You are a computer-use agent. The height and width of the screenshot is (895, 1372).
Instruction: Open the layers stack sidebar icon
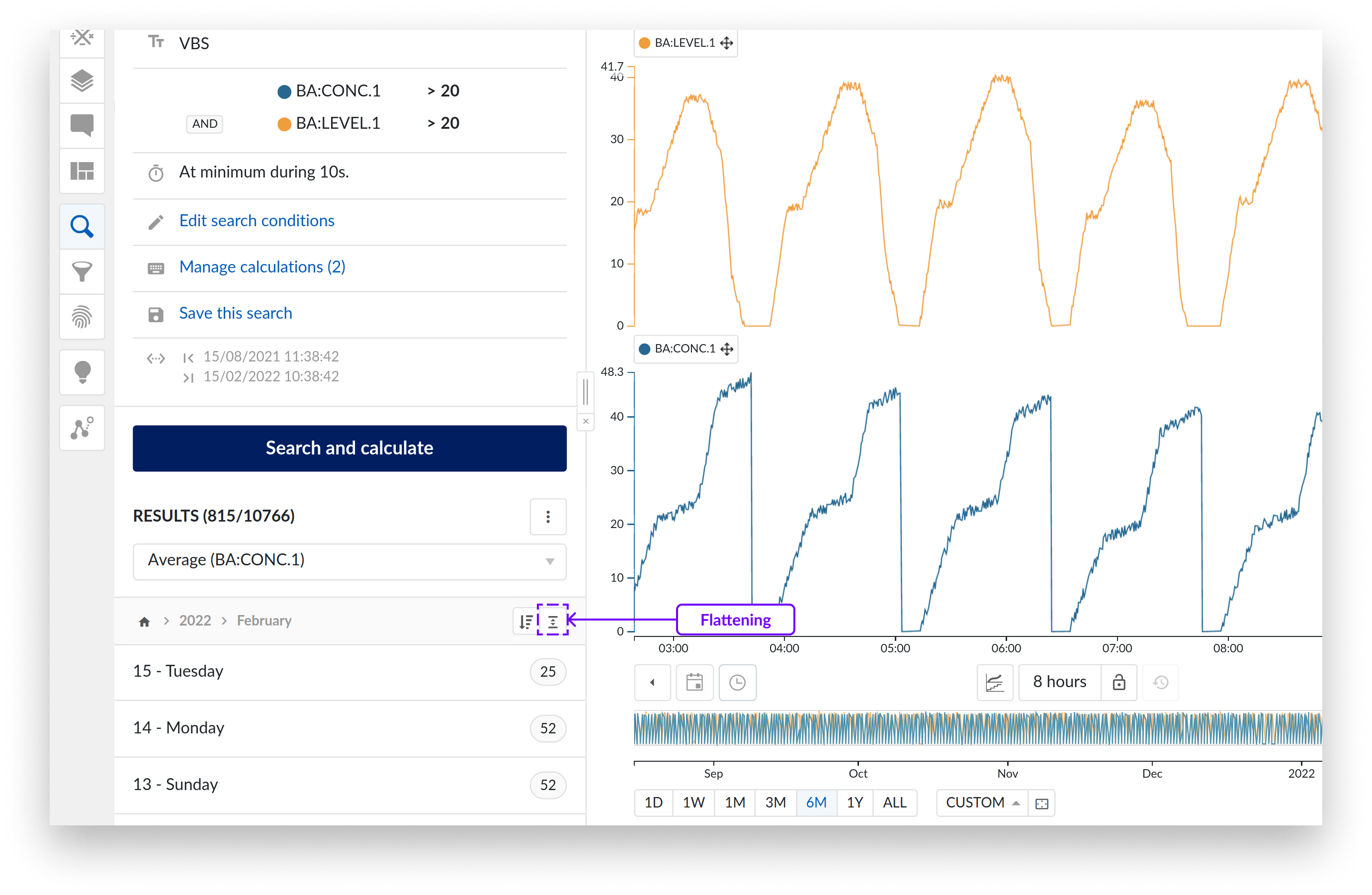pyautogui.click(x=82, y=81)
